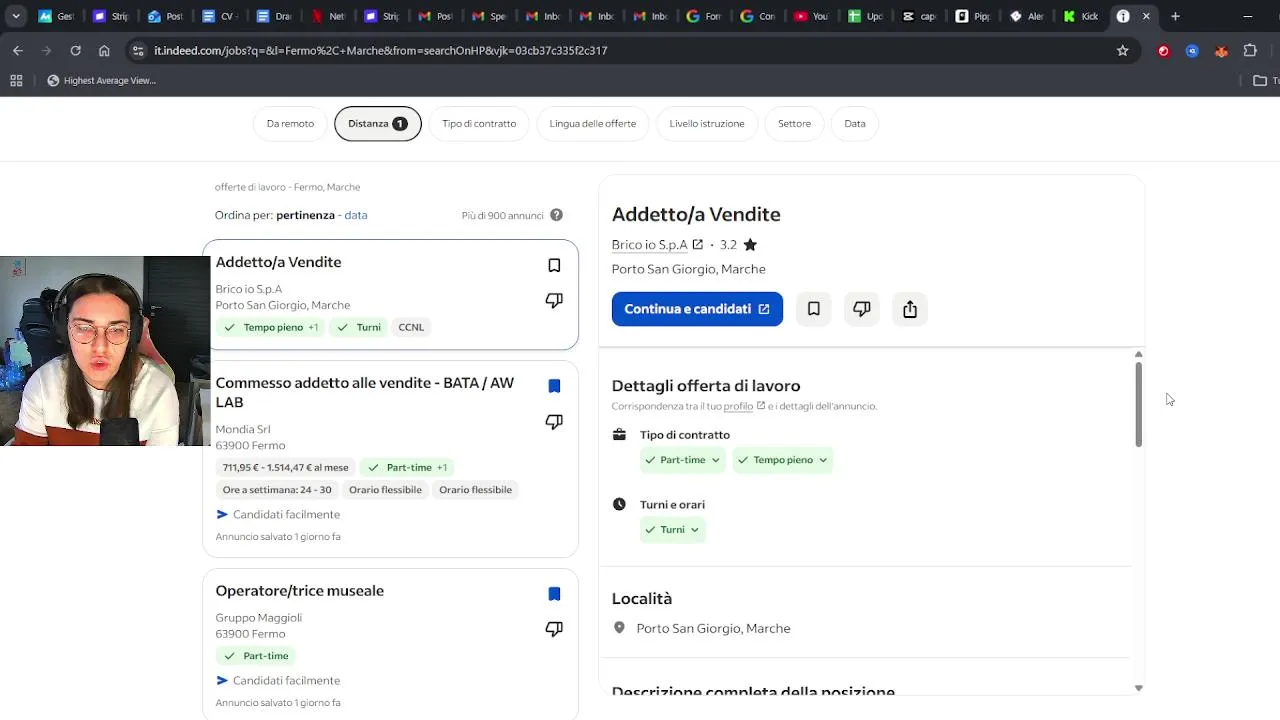Image resolution: width=1280 pixels, height=720 pixels.
Task: Switch to the Pipp tab
Action: [973, 16]
